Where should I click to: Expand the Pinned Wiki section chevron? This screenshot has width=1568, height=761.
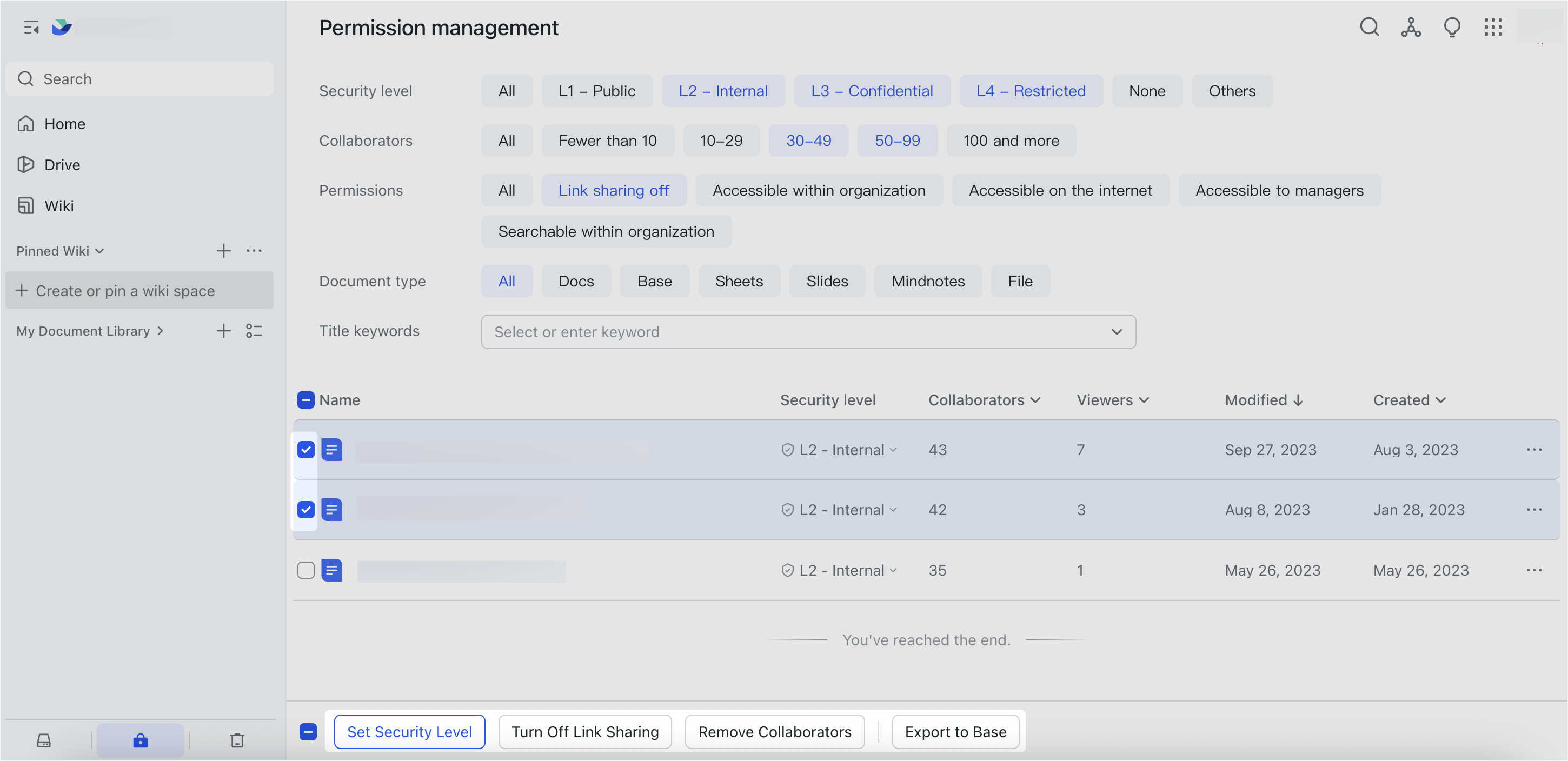[x=100, y=251]
